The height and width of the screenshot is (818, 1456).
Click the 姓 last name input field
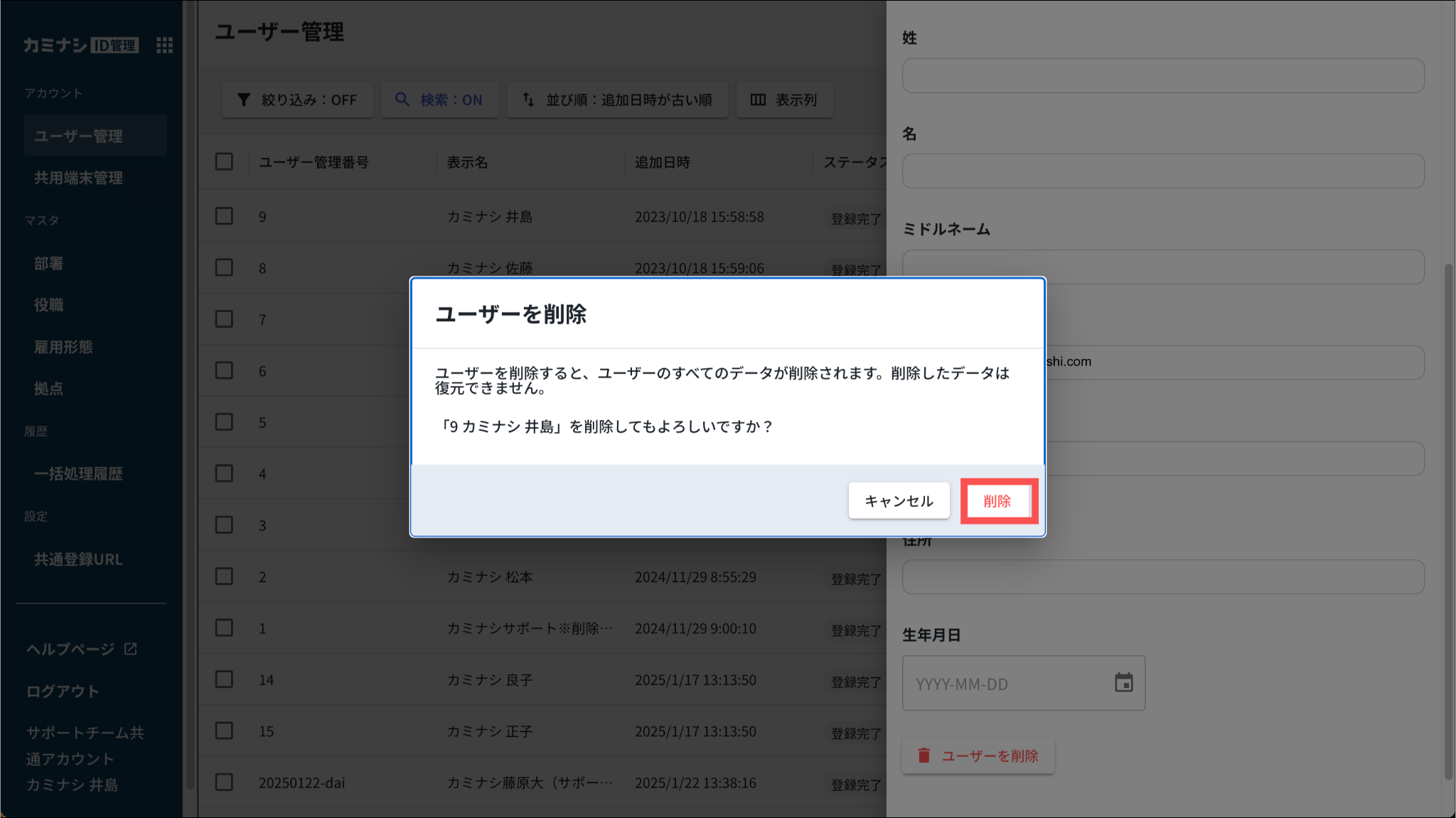tap(1162, 76)
